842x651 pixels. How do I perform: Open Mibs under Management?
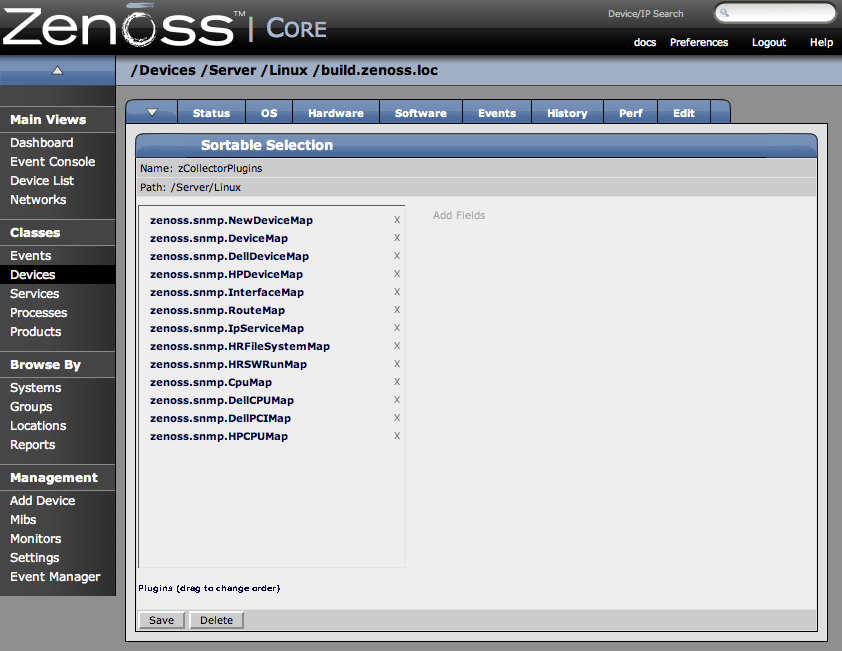coord(23,520)
